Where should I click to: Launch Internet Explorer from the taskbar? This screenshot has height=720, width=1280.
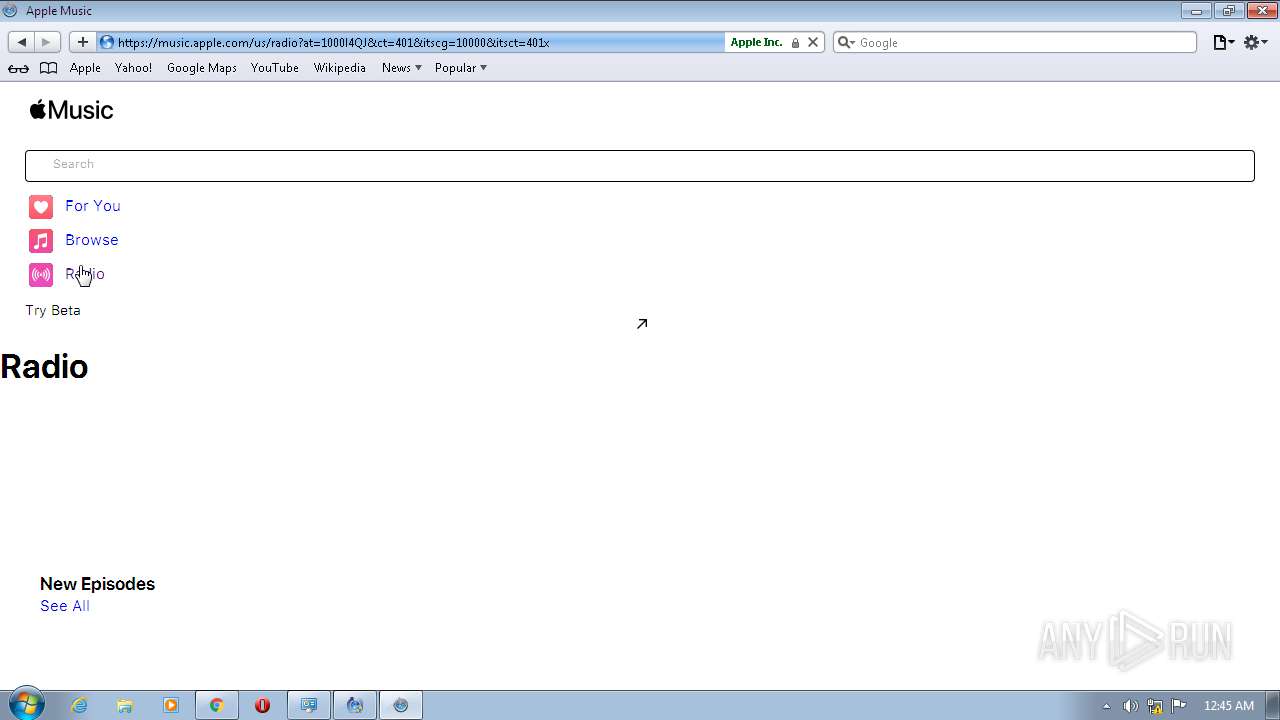[79, 705]
